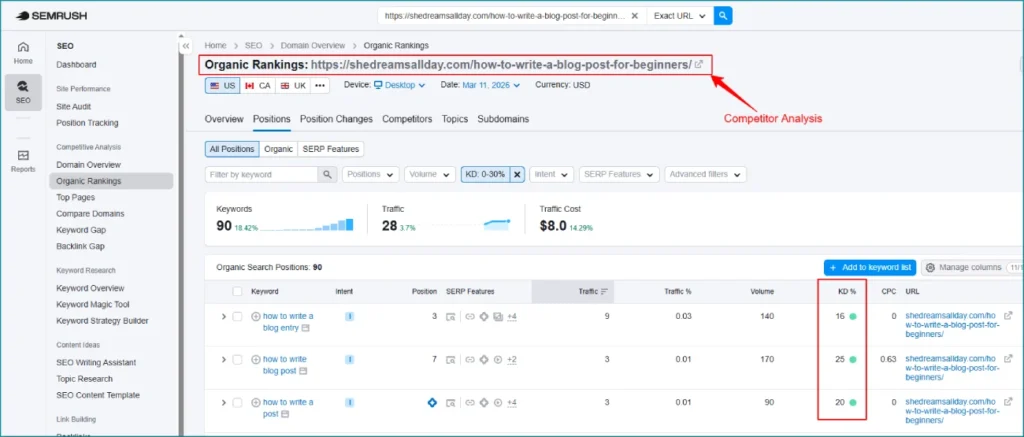Open the Exact URL dropdown

click(x=680, y=16)
